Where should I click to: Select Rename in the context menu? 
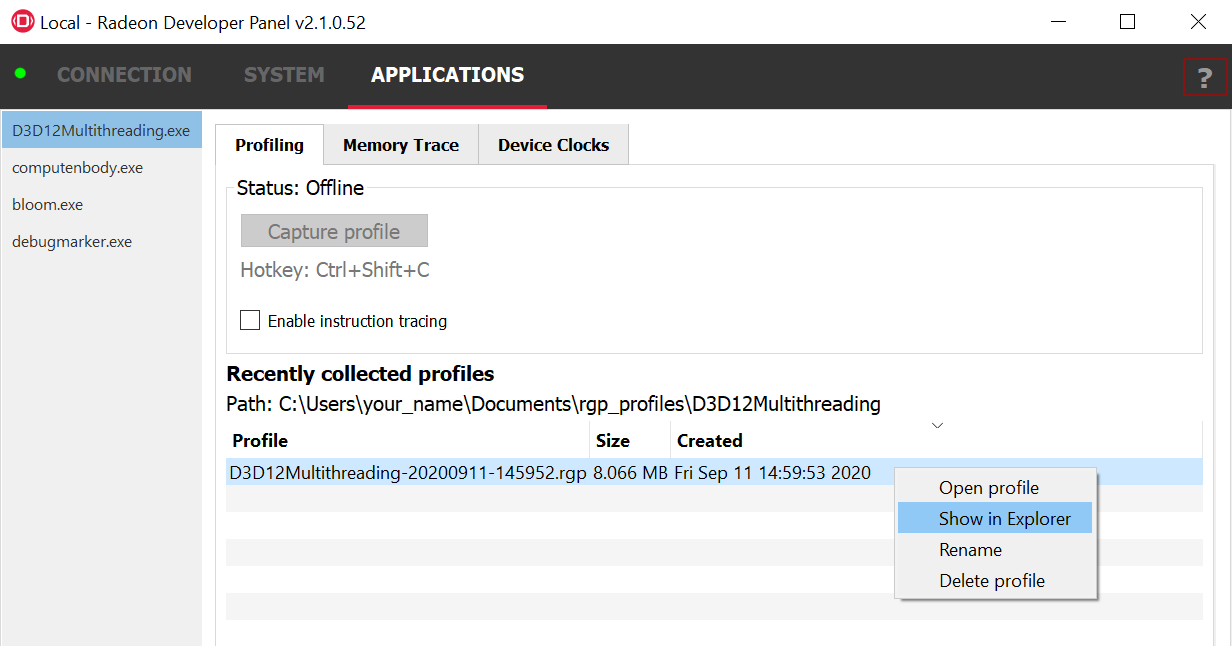coord(970,550)
